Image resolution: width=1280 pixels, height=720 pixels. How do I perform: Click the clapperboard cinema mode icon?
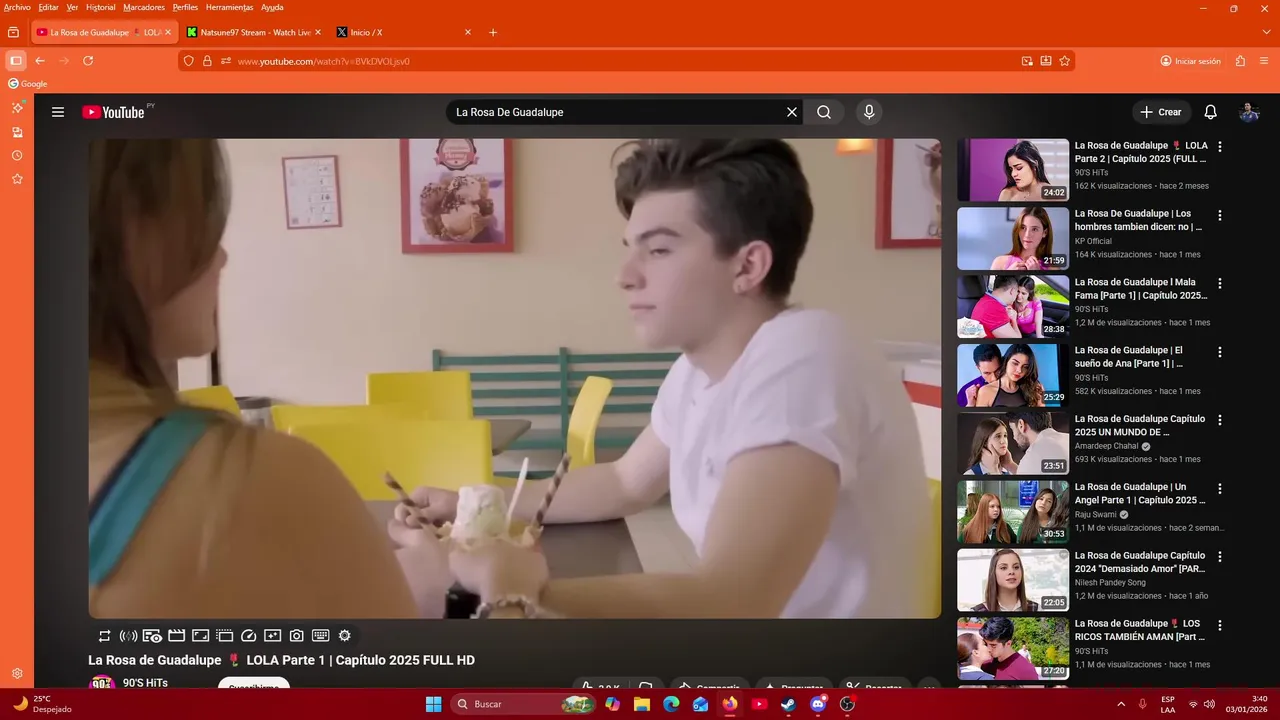click(176, 636)
